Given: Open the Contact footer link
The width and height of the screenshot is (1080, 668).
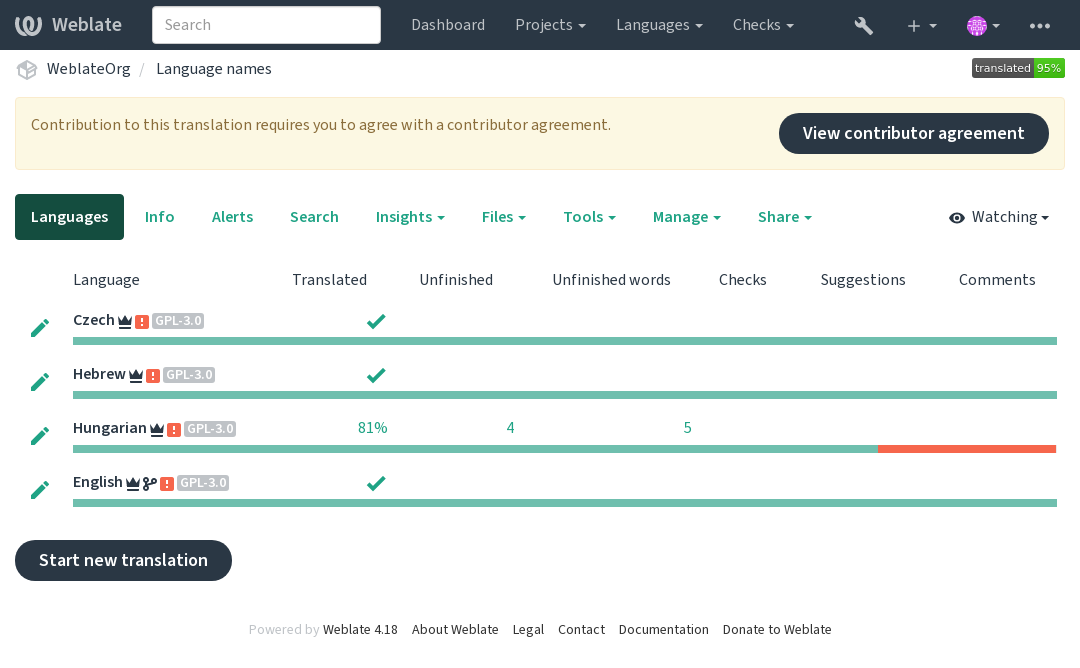Looking at the screenshot, I should pos(581,629).
